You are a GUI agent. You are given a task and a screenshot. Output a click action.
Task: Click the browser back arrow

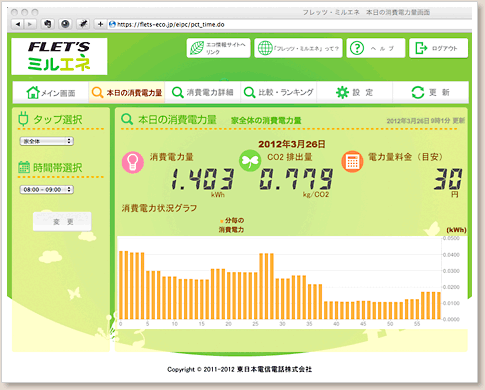click(18, 24)
